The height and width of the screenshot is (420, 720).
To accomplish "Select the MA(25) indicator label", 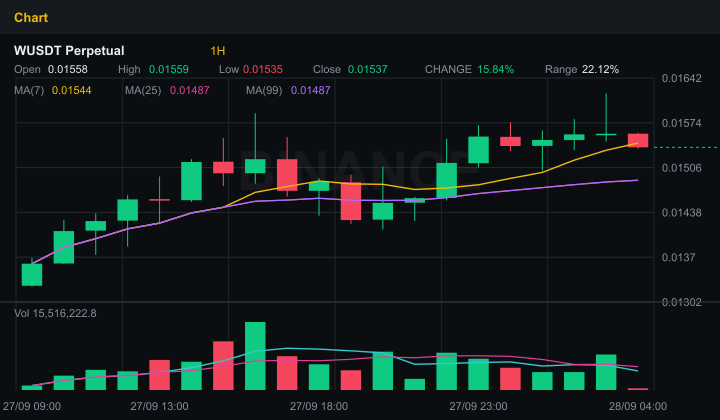I will click(143, 90).
